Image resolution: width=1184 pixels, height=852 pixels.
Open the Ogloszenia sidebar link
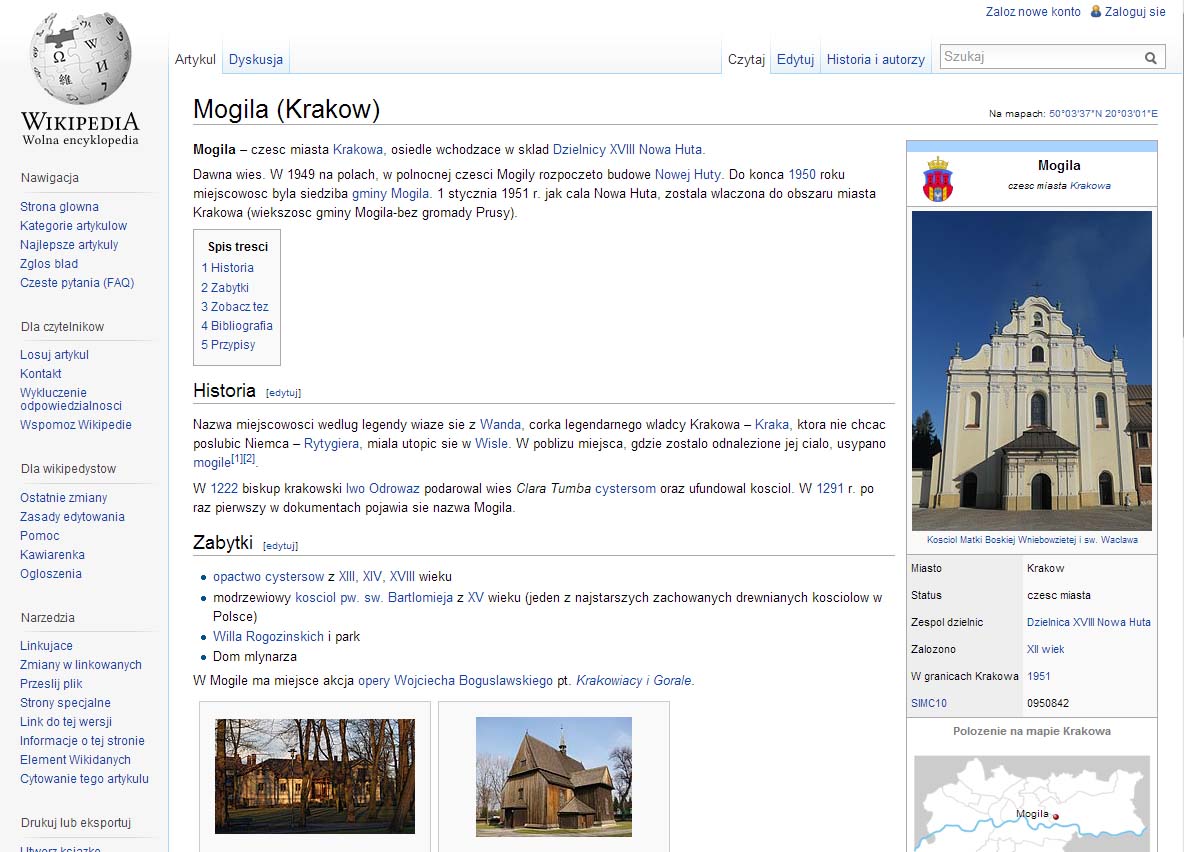(51, 573)
